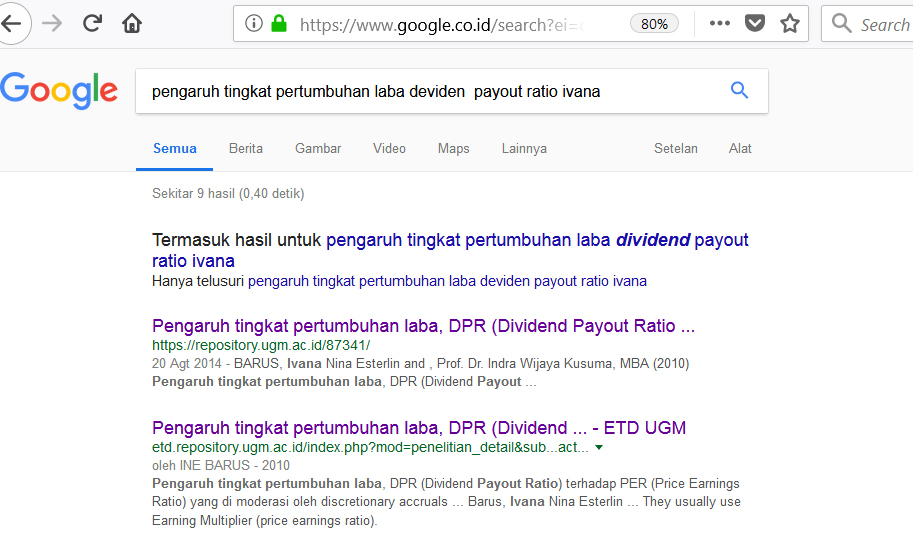Click the browser back arrow button
Image resolution: width=913 pixels, height=549 pixels.
[x=12, y=23]
